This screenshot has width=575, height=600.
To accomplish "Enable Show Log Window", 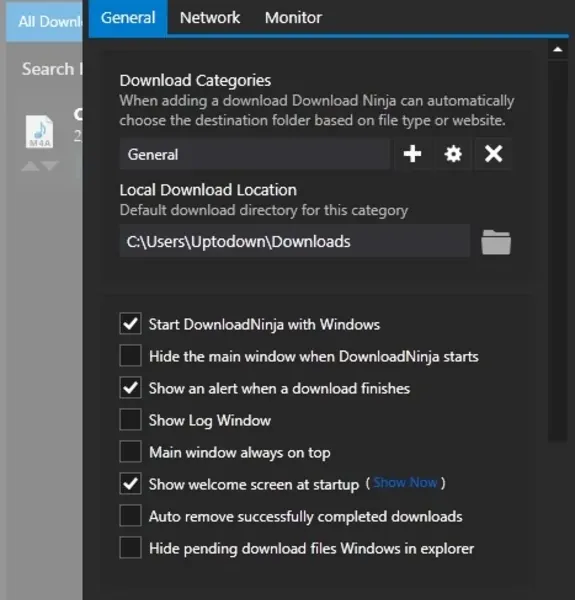I will pyautogui.click(x=130, y=420).
